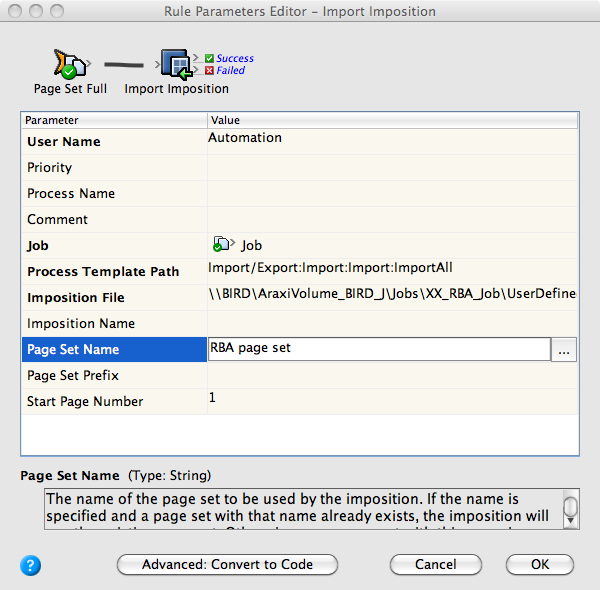Click the Page Set Full label
600x590 pixels.
(x=70, y=89)
